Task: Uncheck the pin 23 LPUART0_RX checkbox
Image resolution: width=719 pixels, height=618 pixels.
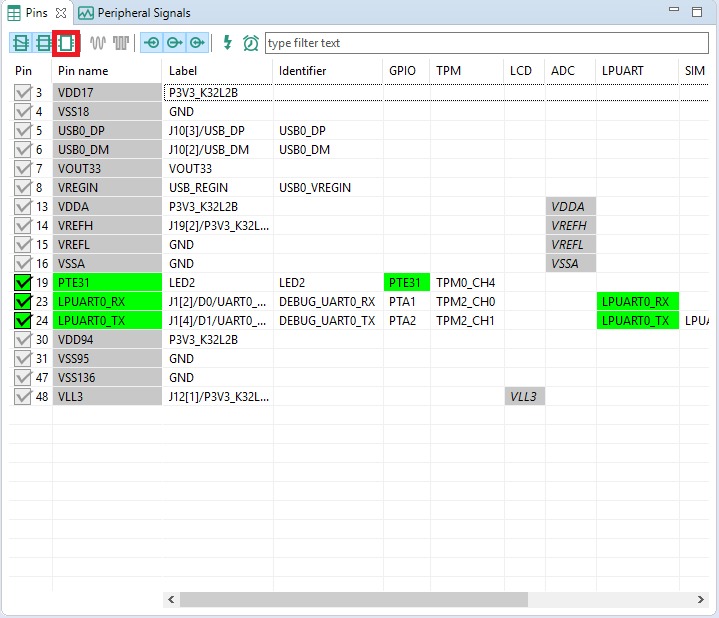Action: [x=23, y=302]
